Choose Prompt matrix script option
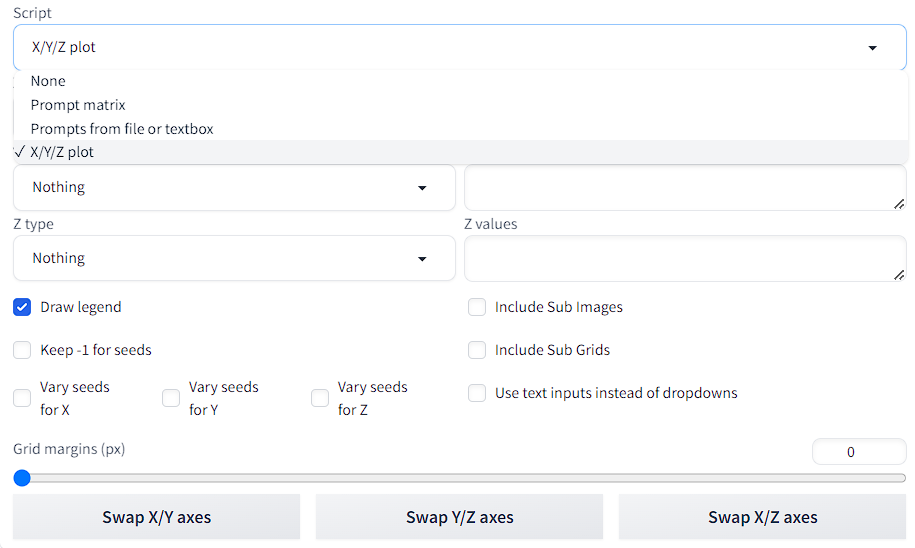This screenshot has height=548, width=915. 78,105
